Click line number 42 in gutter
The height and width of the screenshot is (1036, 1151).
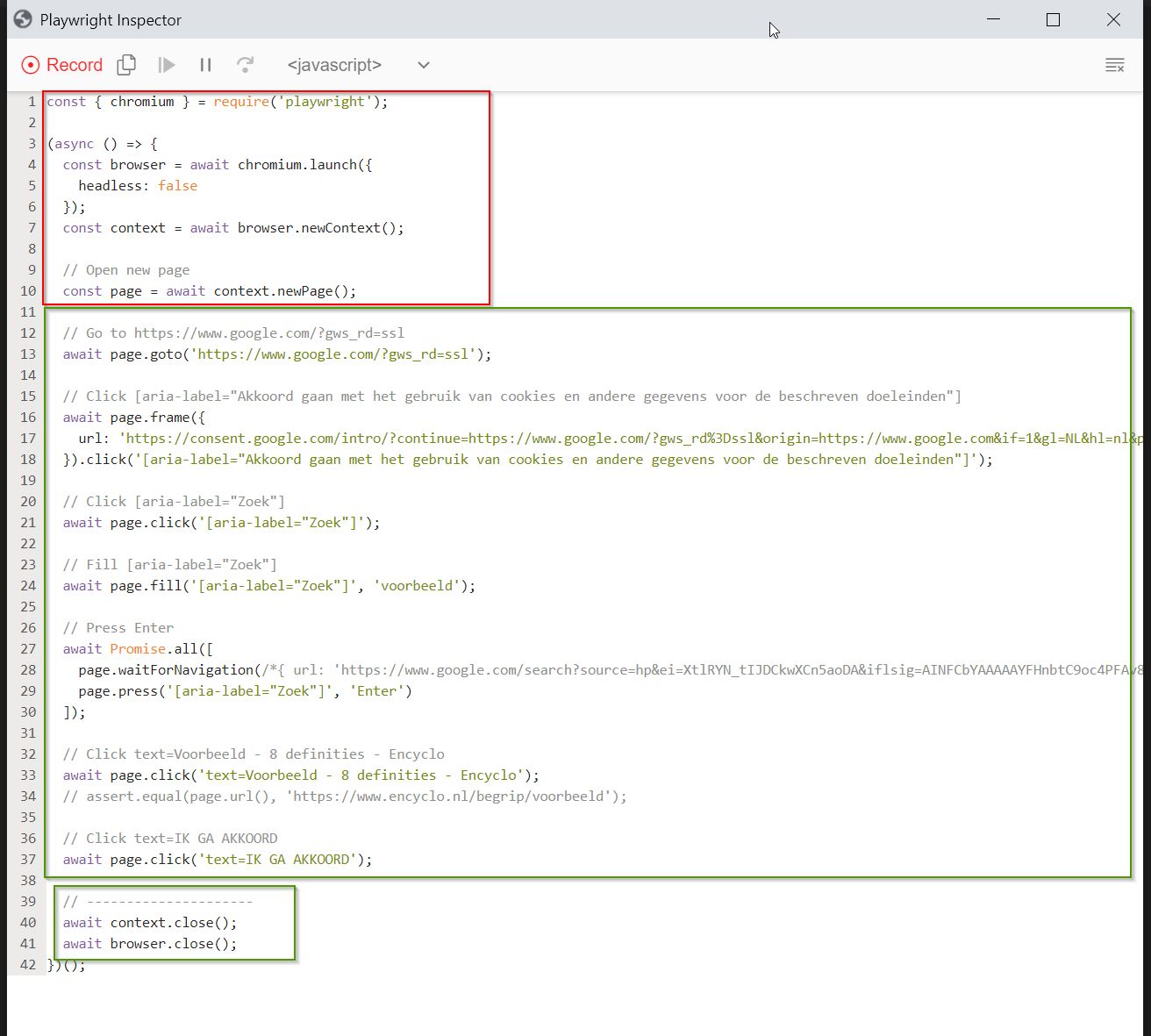28,965
